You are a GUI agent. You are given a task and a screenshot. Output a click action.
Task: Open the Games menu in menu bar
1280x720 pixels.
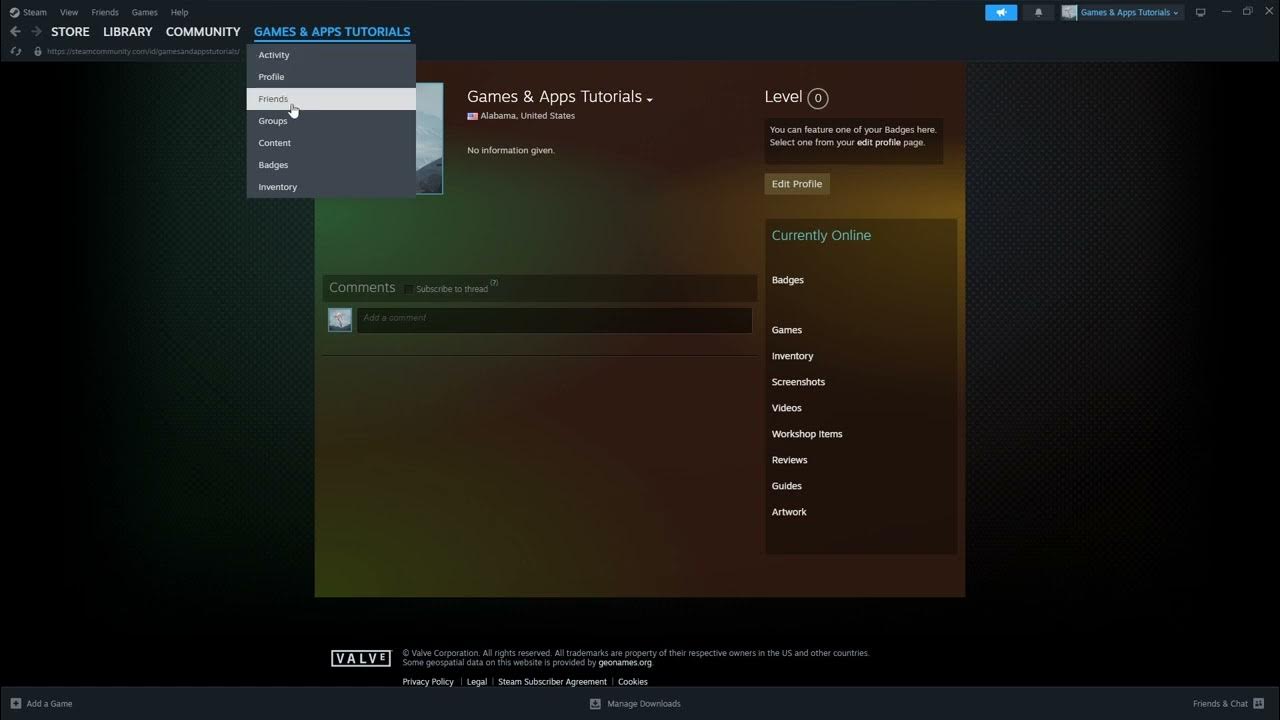pyautogui.click(x=145, y=12)
